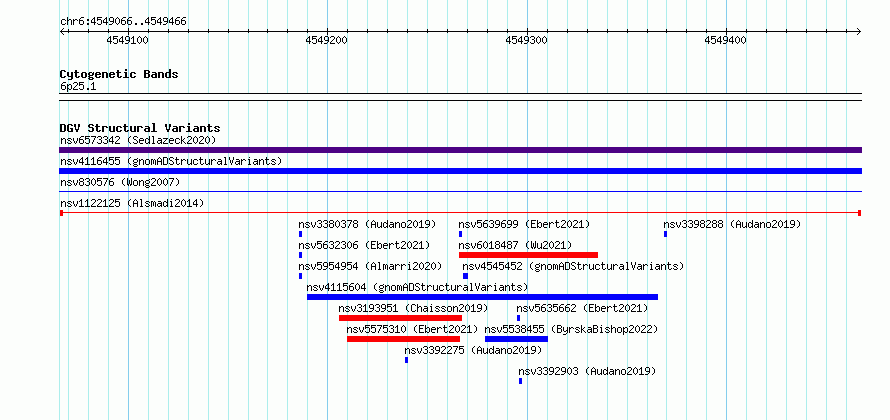Viewport: 890px width, 420px height.
Task: Open variant nsv5538455 (ByrskaBishop2022) label
Action: pyautogui.click(x=571, y=329)
